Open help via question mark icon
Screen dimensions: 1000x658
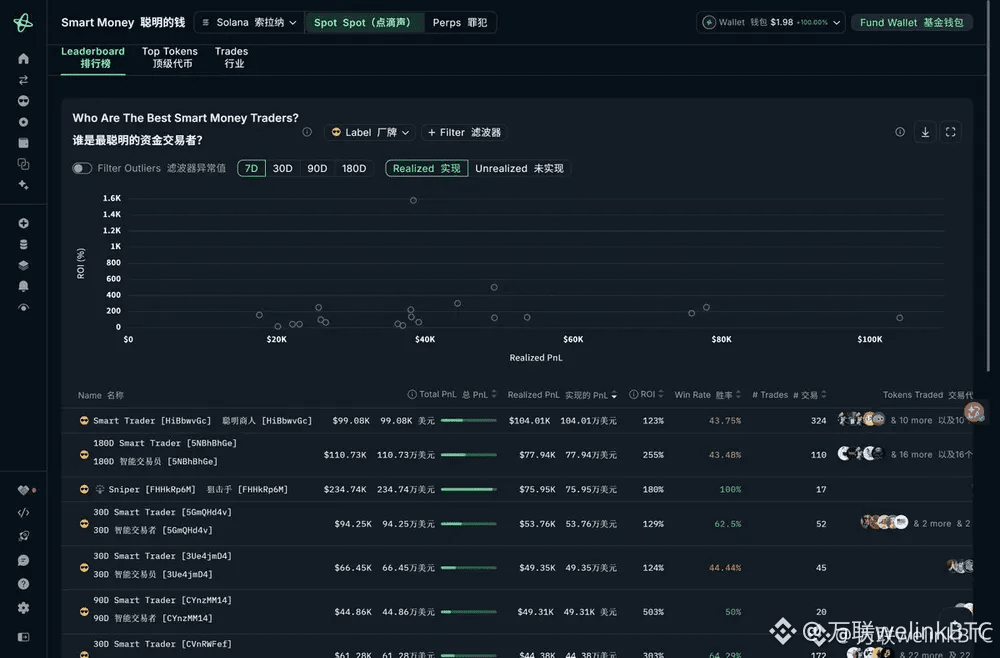point(24,584)
